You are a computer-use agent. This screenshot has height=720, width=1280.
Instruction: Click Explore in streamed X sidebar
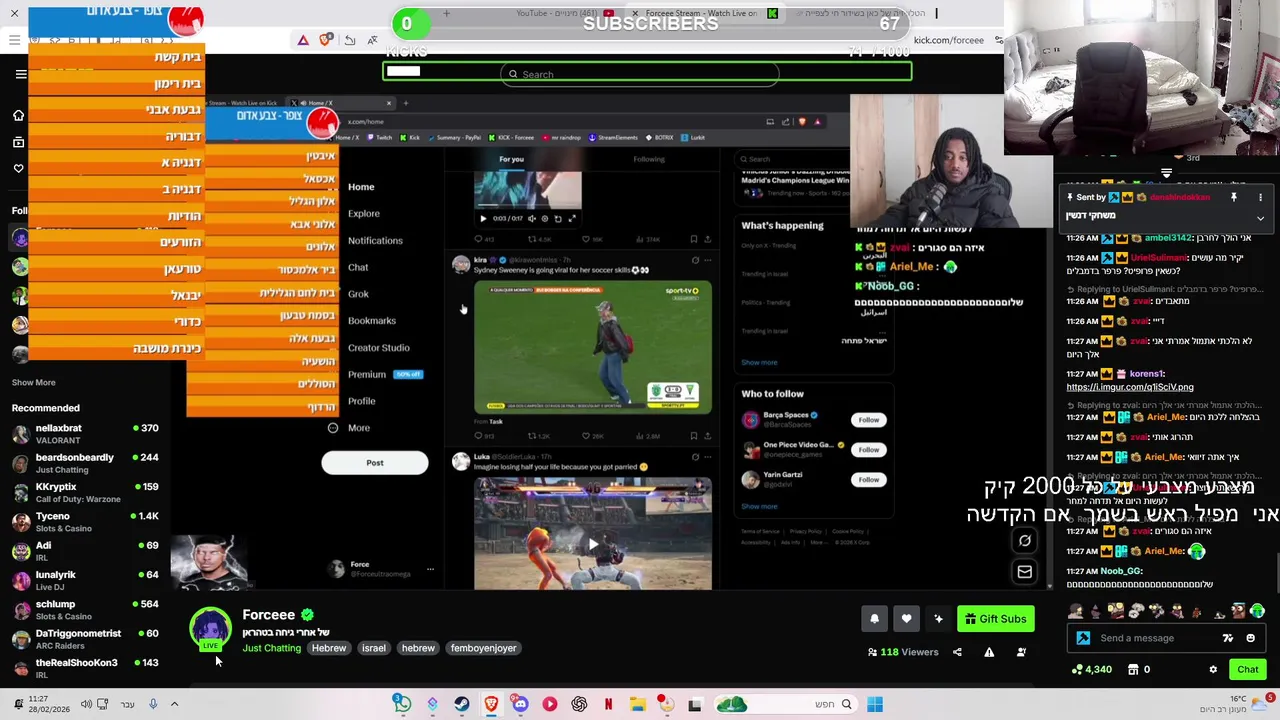pyautogui.click(x=364, y=214)
